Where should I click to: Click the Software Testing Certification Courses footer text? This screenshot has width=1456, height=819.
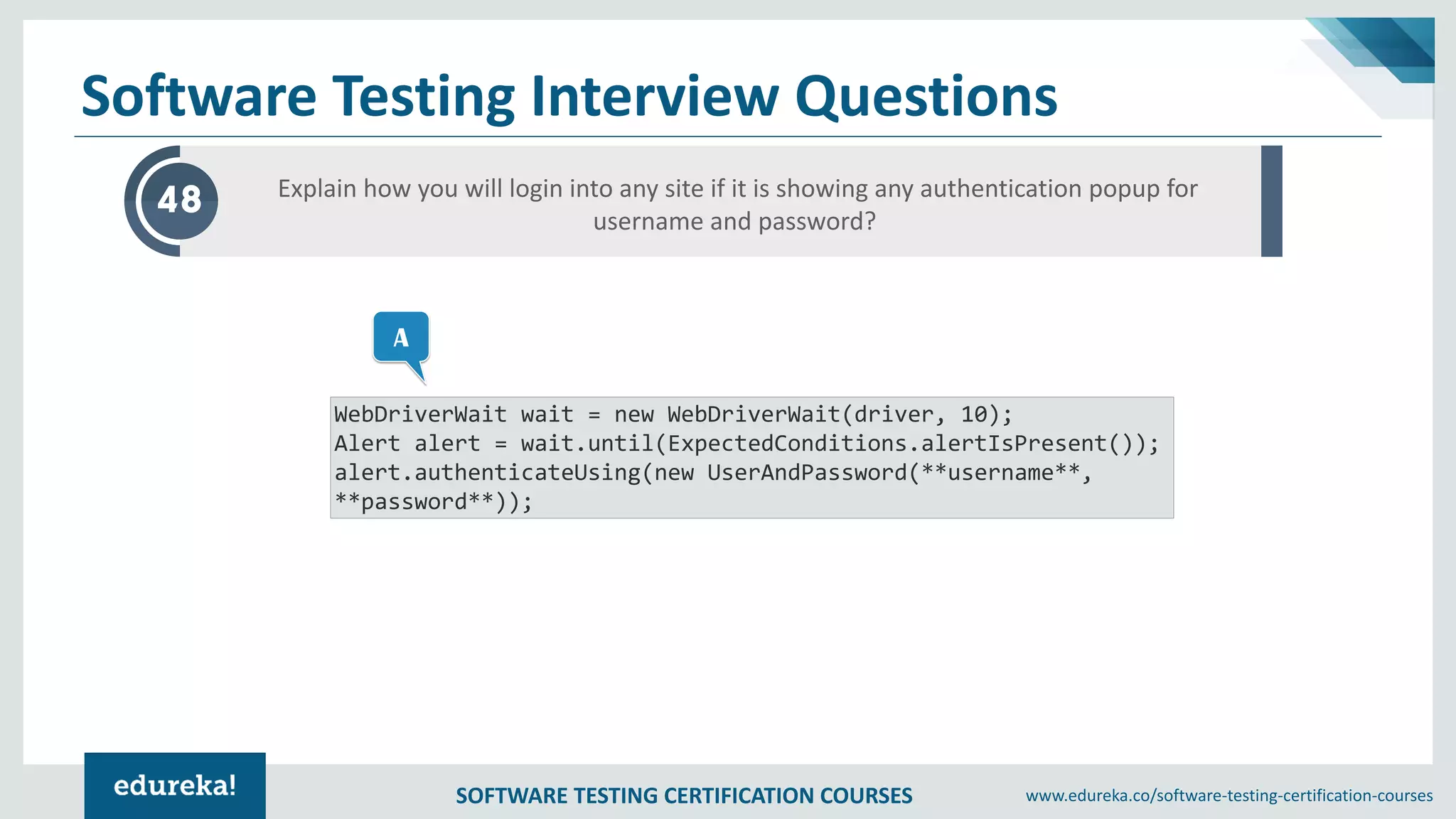684,796
